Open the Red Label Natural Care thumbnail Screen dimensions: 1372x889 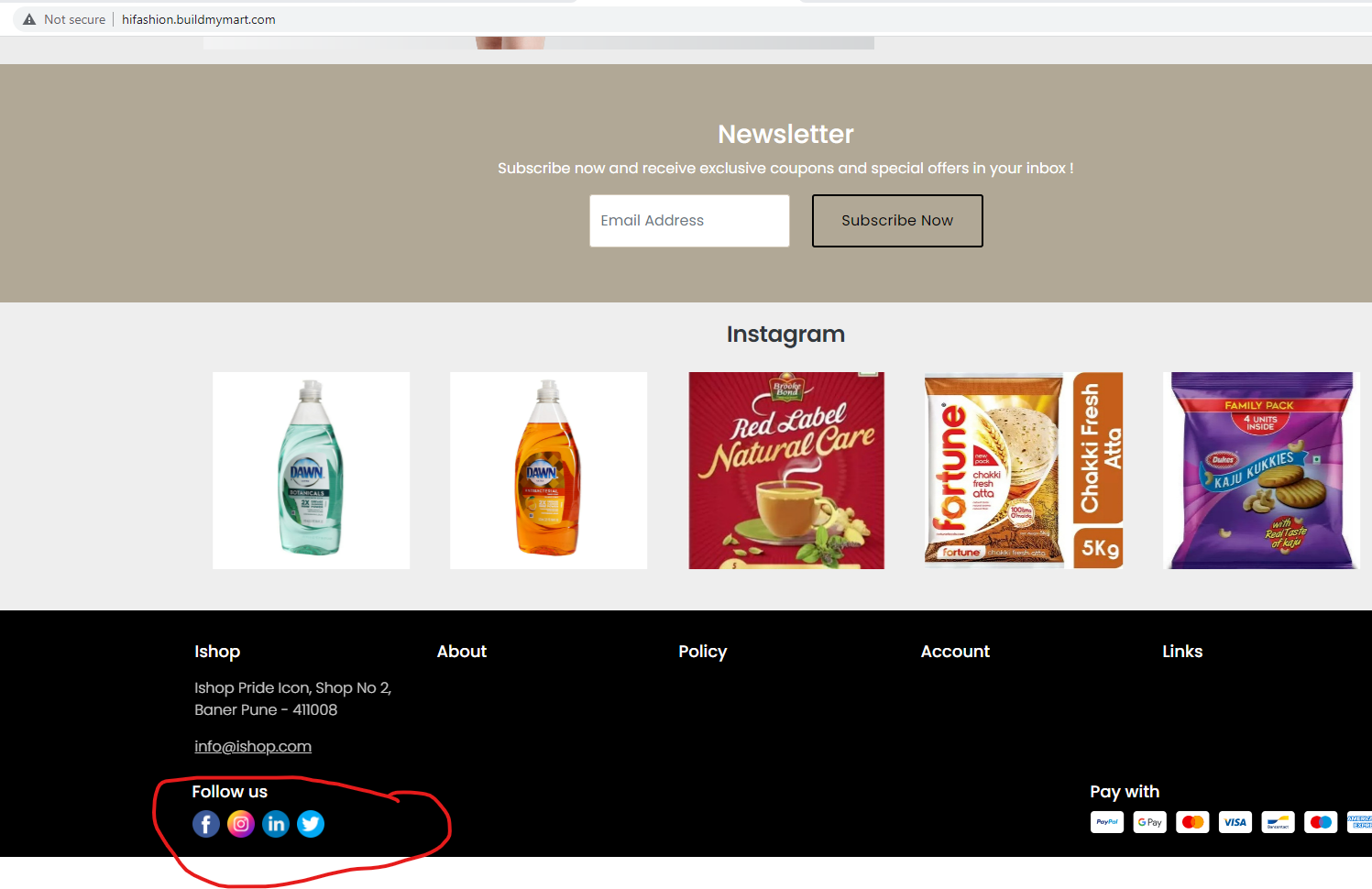[x=786, y=470]
